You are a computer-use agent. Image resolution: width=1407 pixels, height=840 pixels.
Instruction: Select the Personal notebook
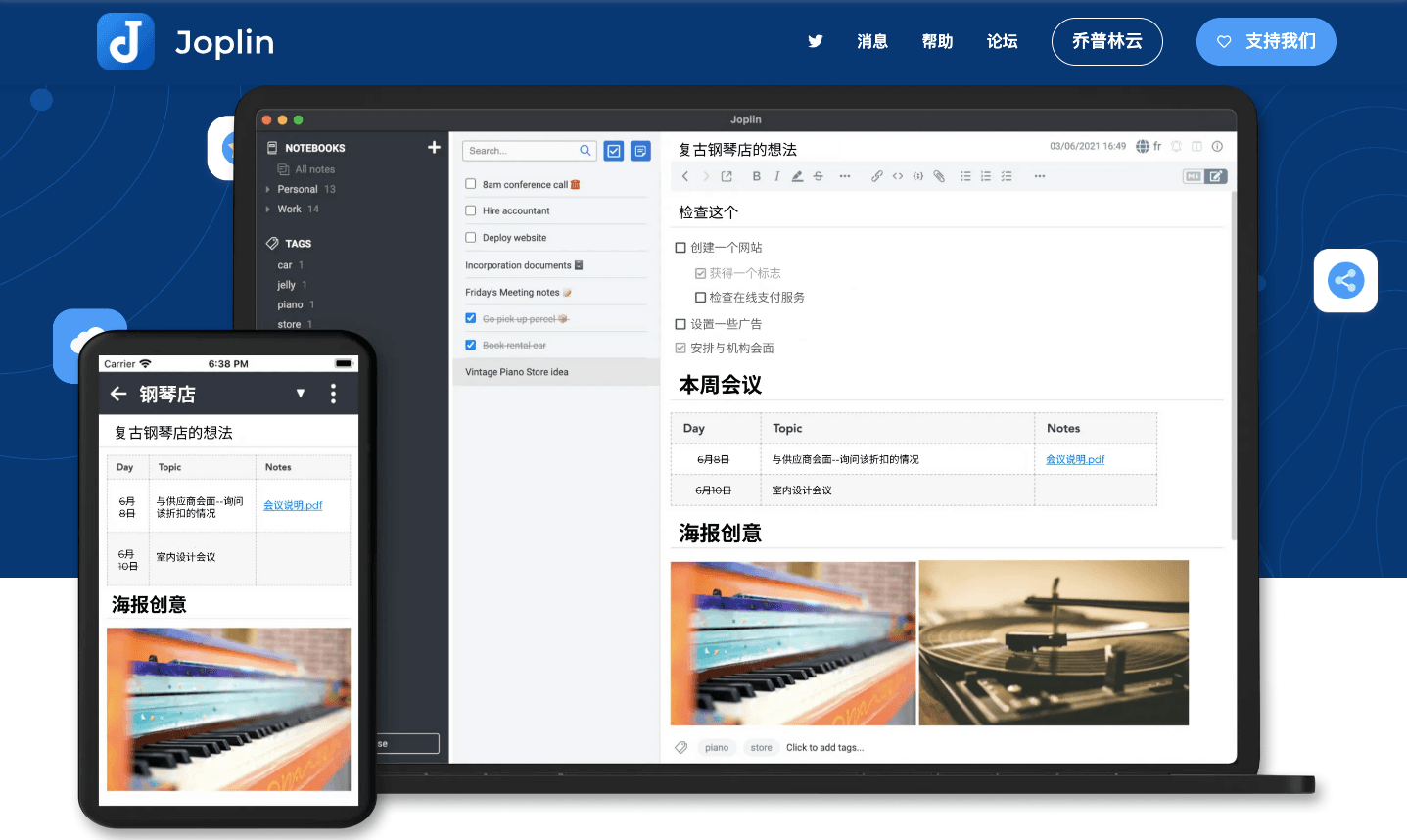tap(298, 189)
